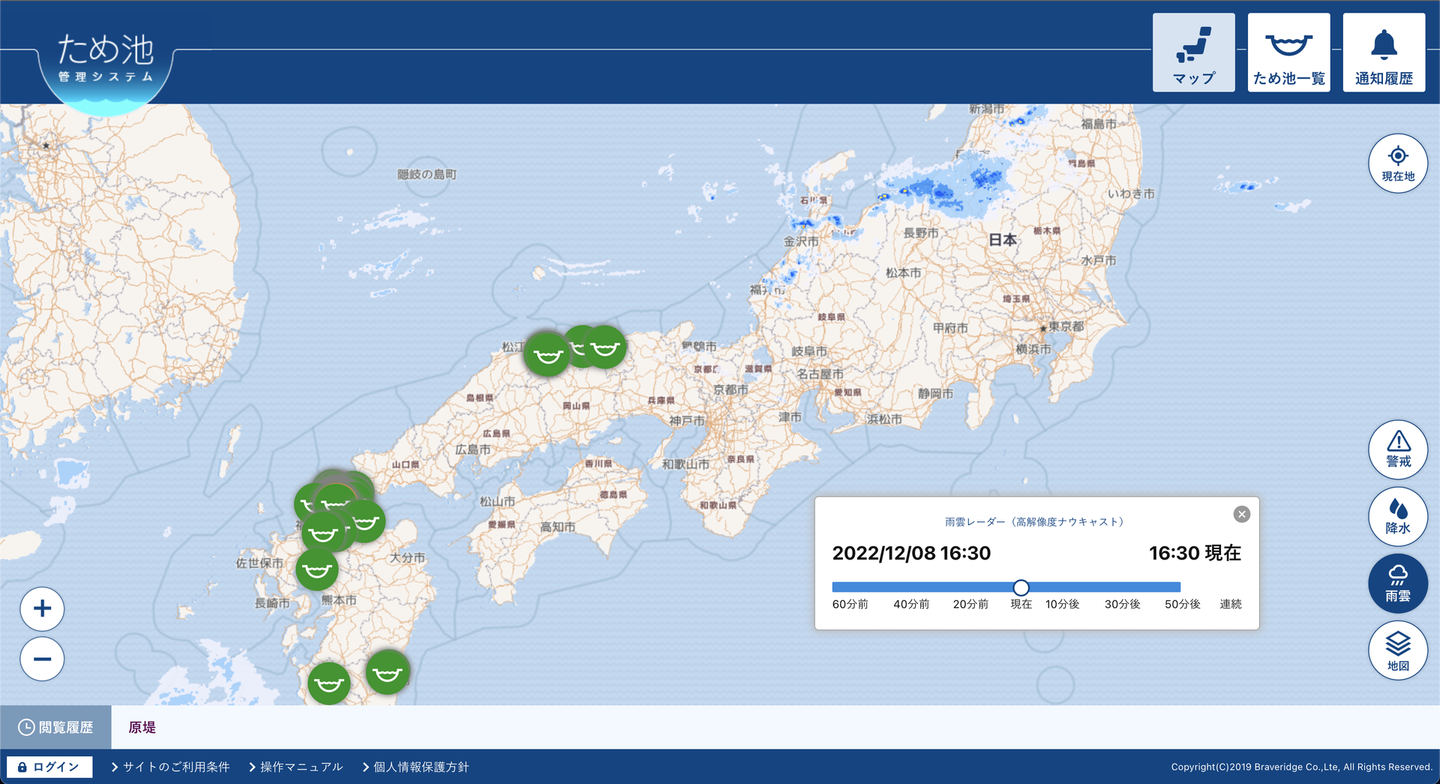Open 通知履歴 notification history bell
The width and height of the screenshot is (1440, 784).
click(1383, 53)
